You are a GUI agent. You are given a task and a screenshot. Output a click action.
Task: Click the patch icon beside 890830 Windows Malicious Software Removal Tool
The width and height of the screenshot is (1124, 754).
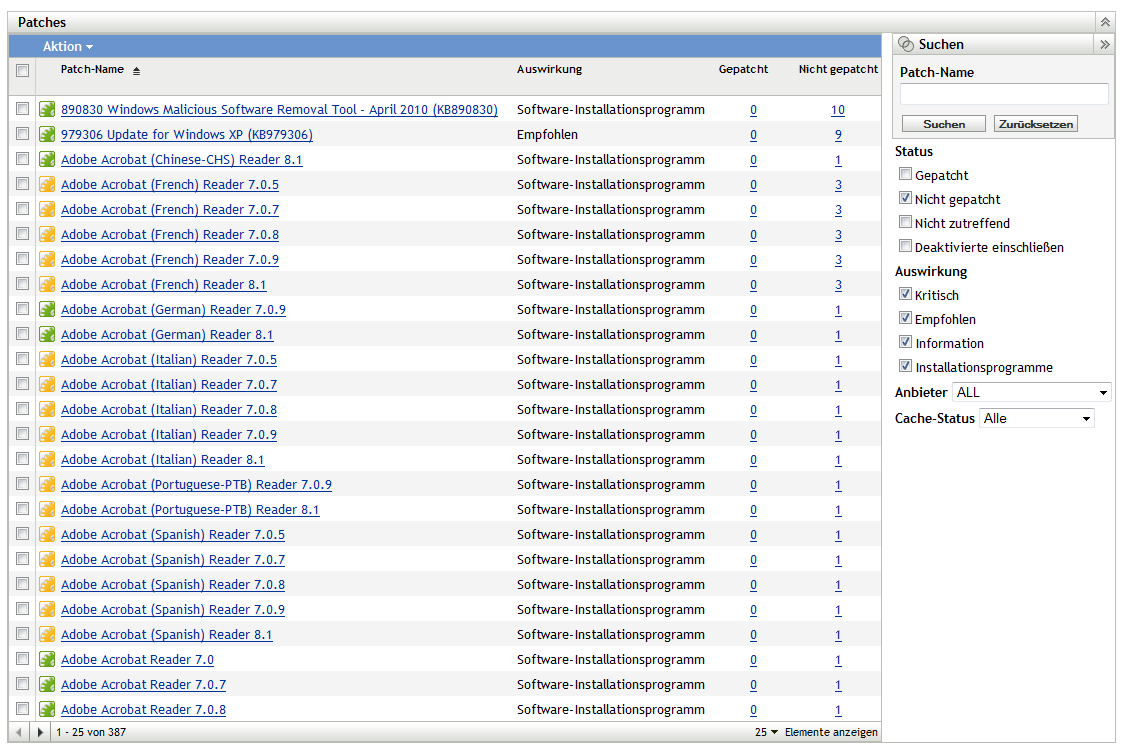pyautogui.click(x=47, y=110)
